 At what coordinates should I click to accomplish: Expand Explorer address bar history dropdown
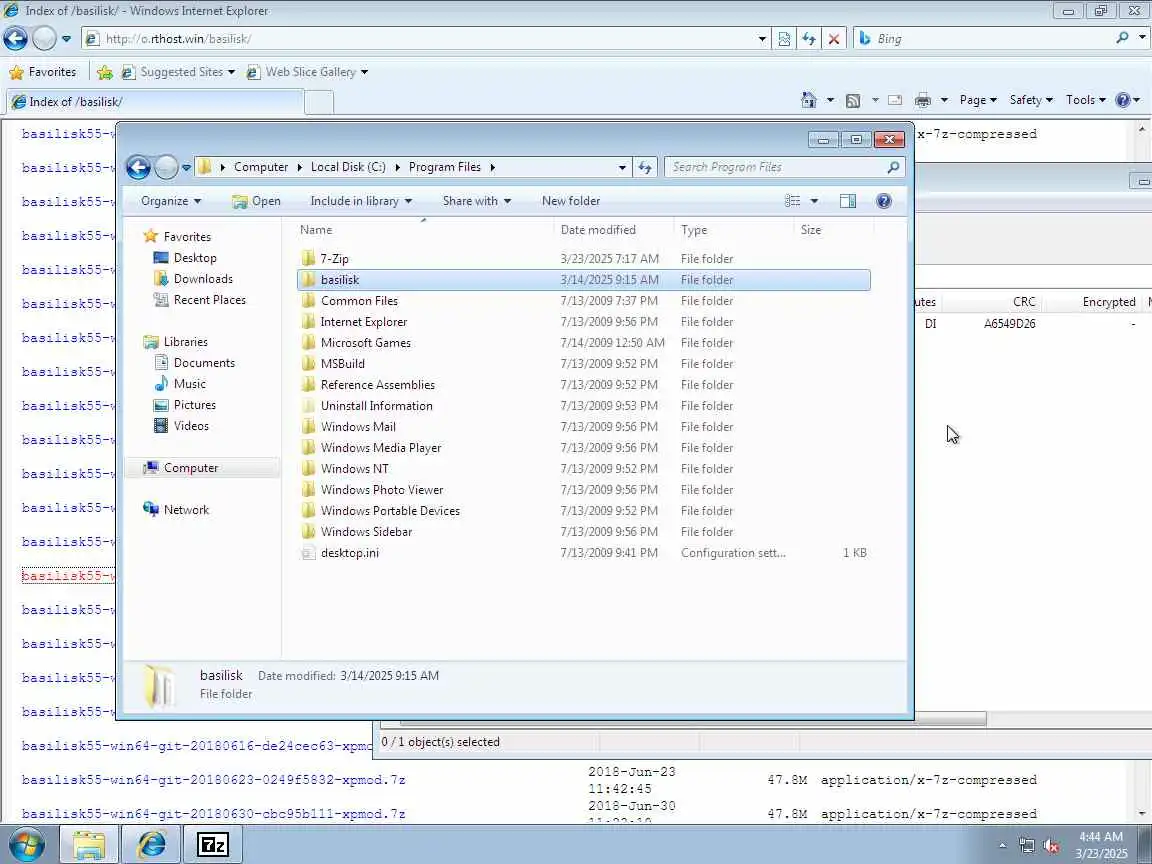click(622, 168)
